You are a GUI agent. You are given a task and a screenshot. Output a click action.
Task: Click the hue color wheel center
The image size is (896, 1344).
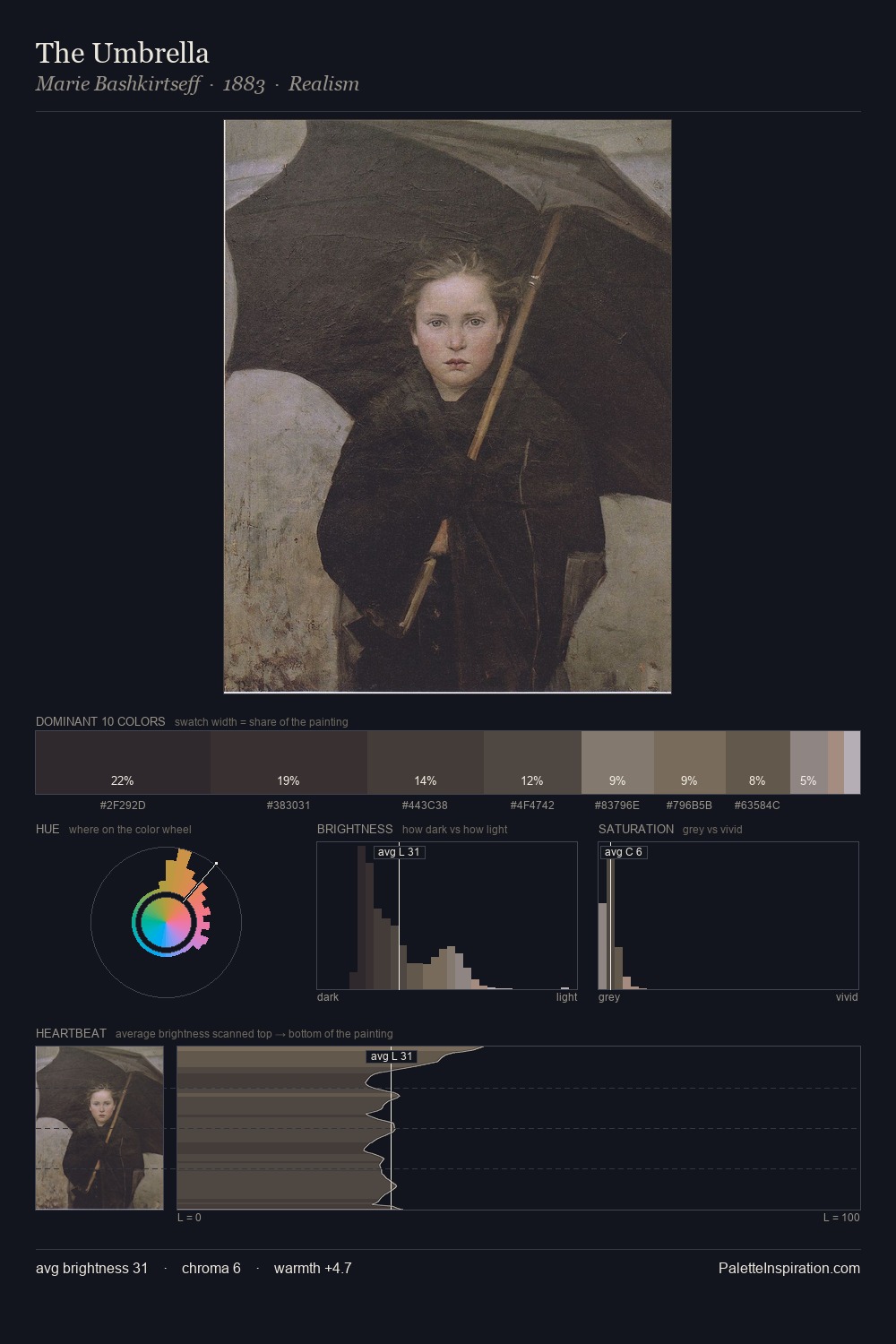click(166, 922)
